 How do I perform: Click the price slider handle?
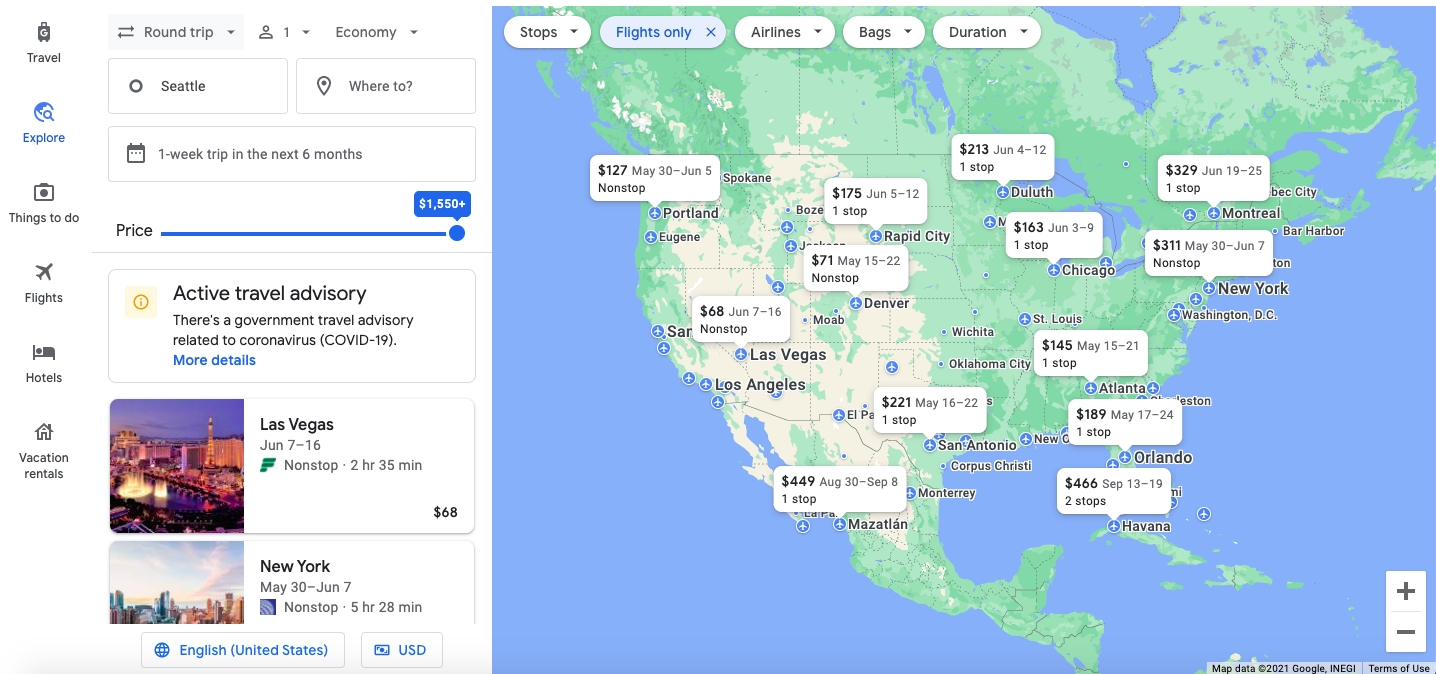(457, 233)
